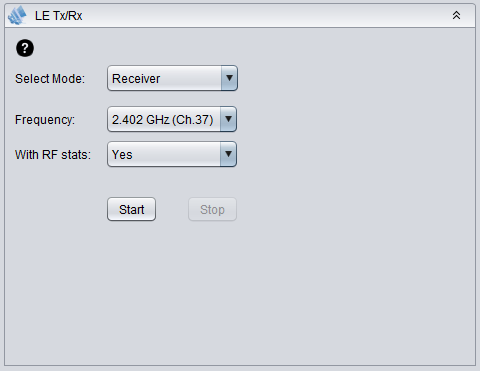This screenshot has width=480, height=371.
Task: Click the blank area right of the Frequency dropdown
Action: pyautogui.click(x=353, y=119)
